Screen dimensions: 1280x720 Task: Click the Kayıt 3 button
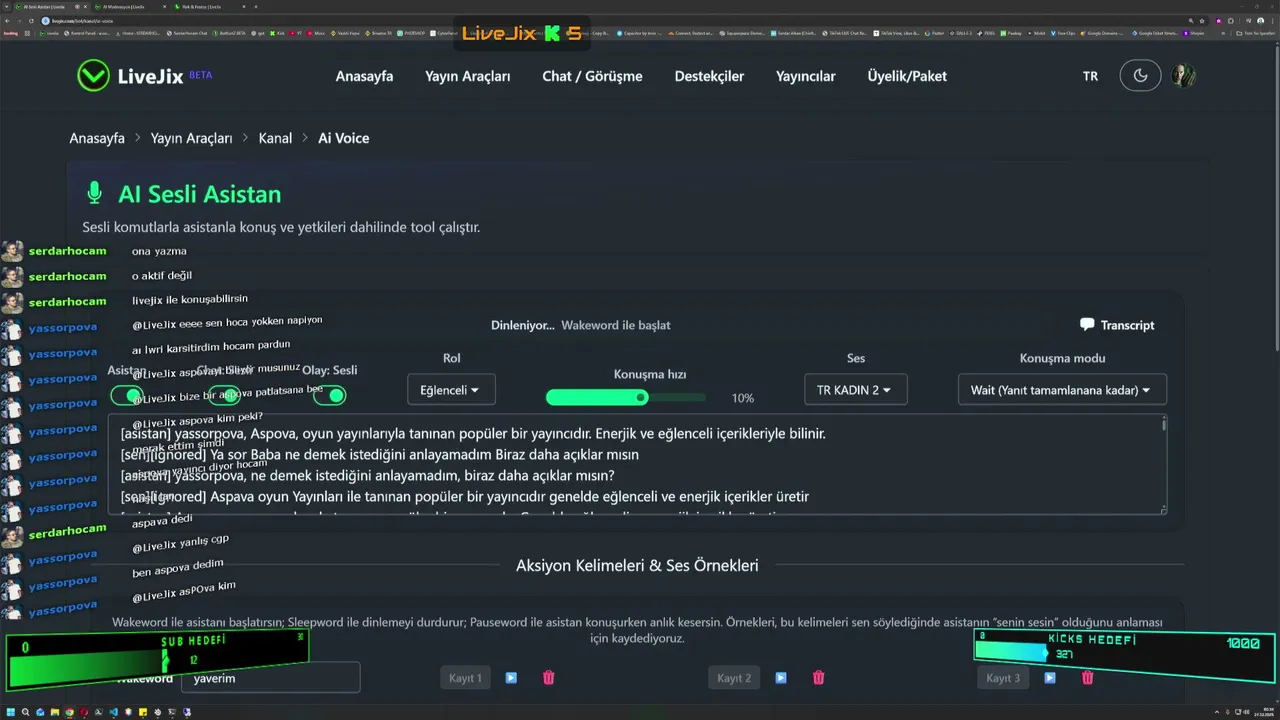click(1003, 678)
